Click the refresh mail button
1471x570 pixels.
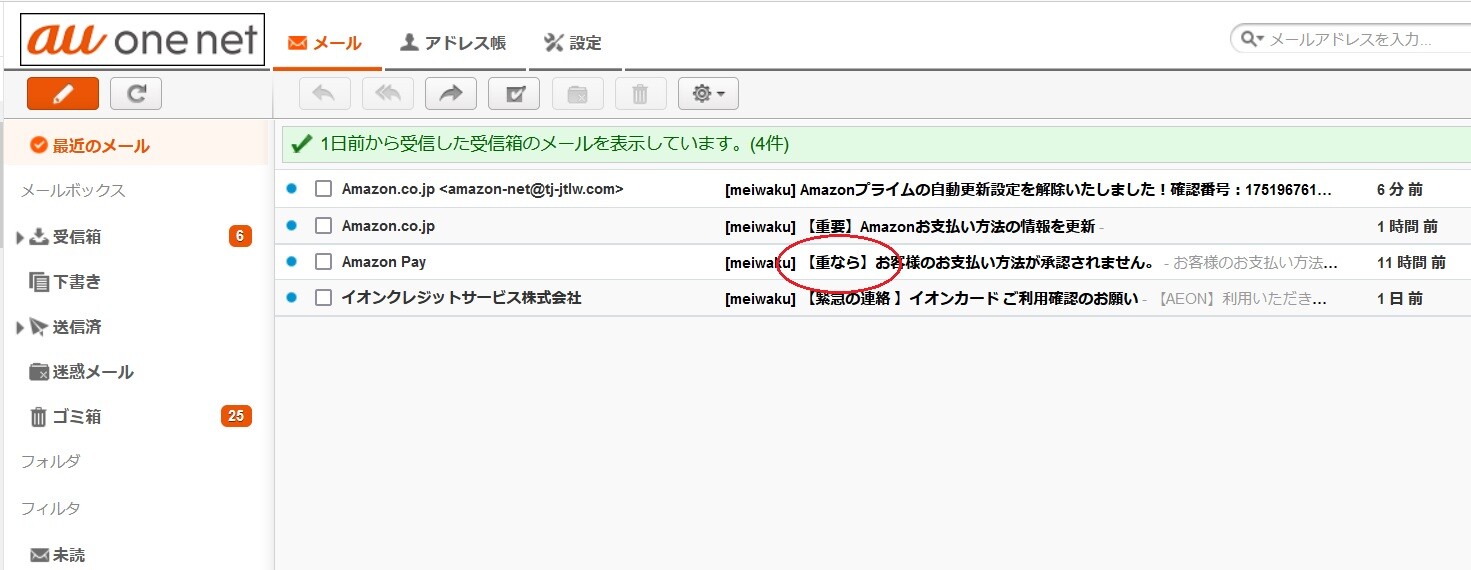(x=136, y=93)
